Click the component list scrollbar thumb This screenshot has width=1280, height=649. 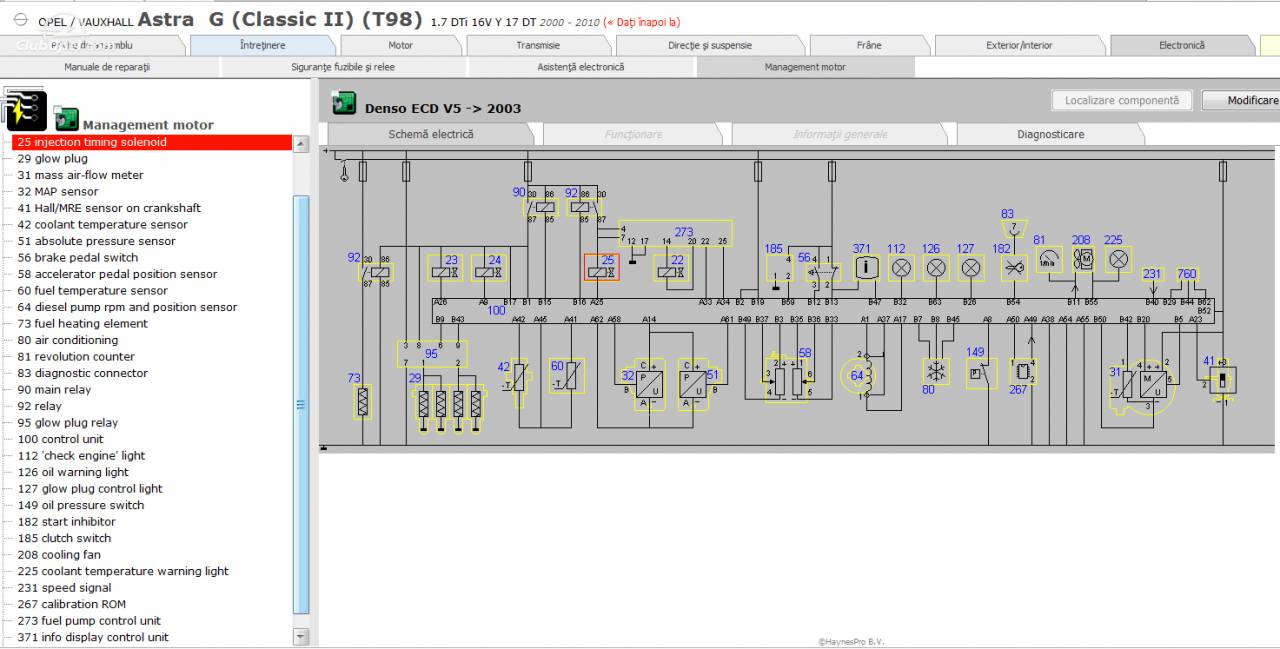tap(301, 405)
